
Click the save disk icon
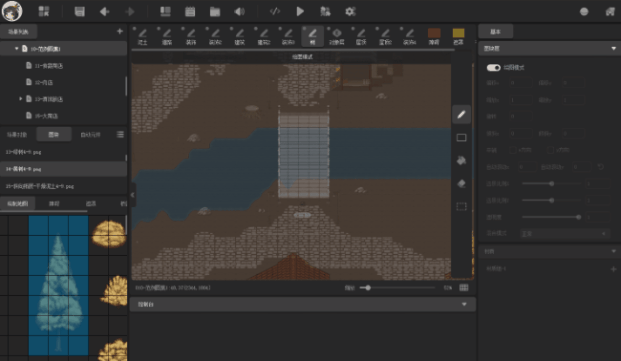click(x=80, y=11)
